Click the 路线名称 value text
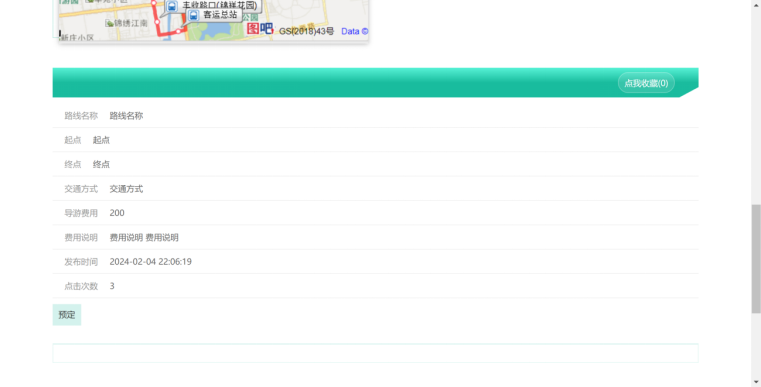The image size is (761, 387). 126,116
